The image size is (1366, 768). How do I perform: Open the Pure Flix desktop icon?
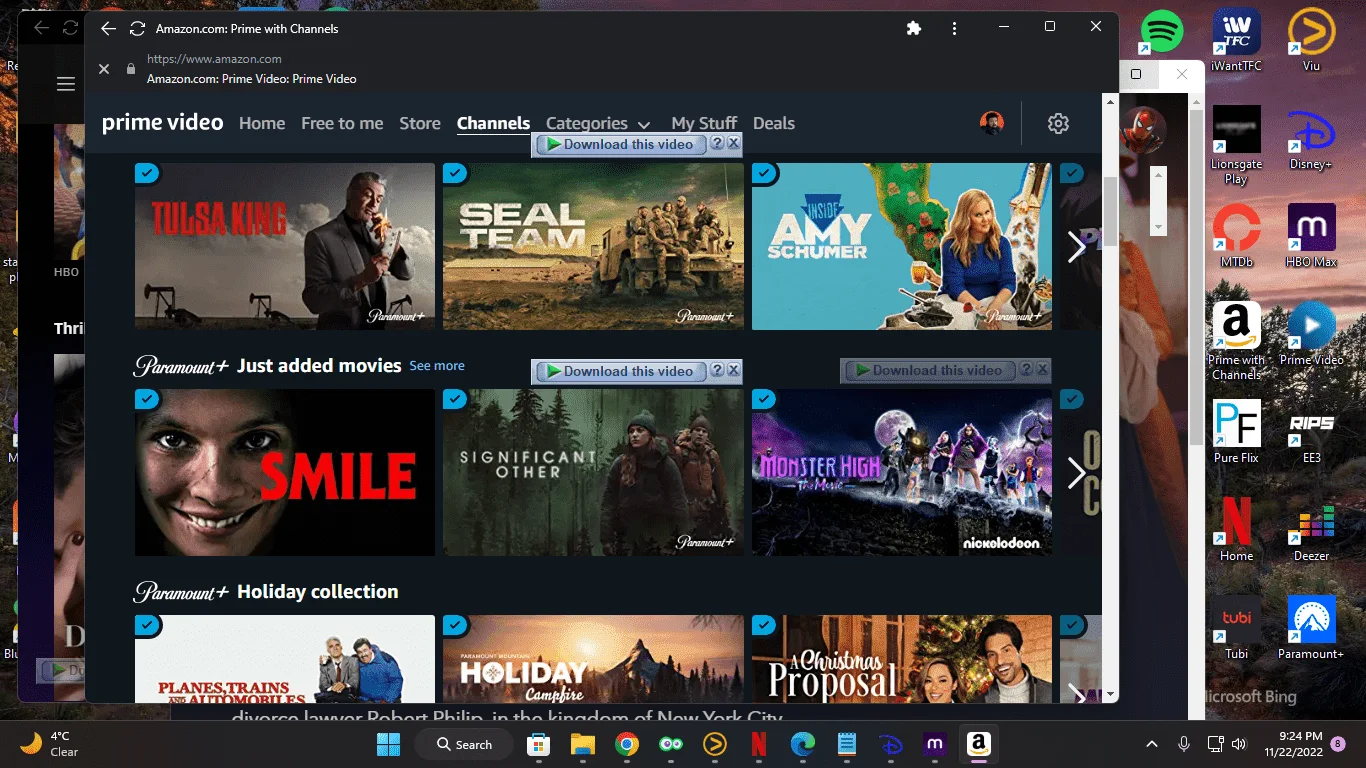point(1236,432)
